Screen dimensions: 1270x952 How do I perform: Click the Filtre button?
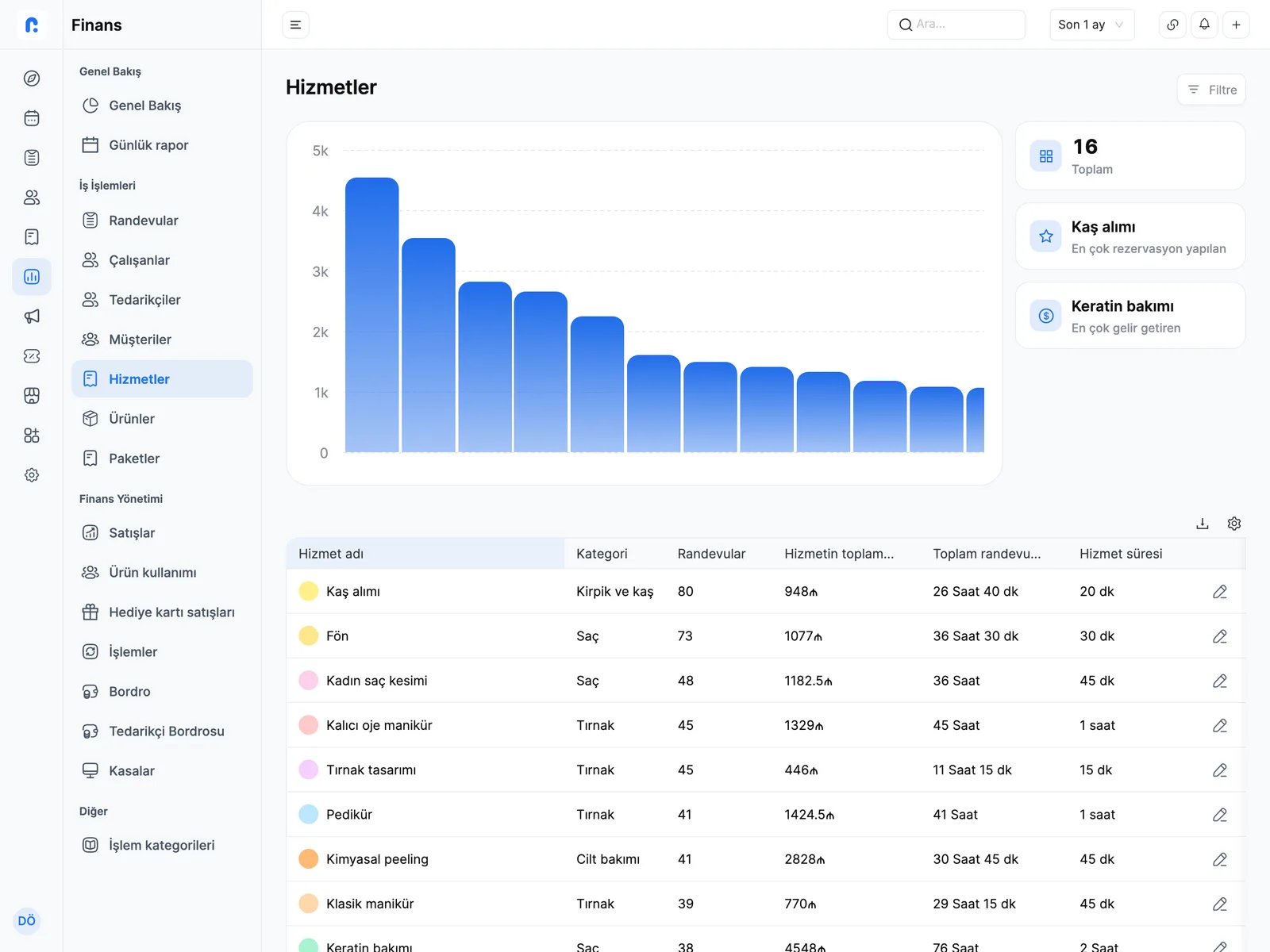(1211, 90)
